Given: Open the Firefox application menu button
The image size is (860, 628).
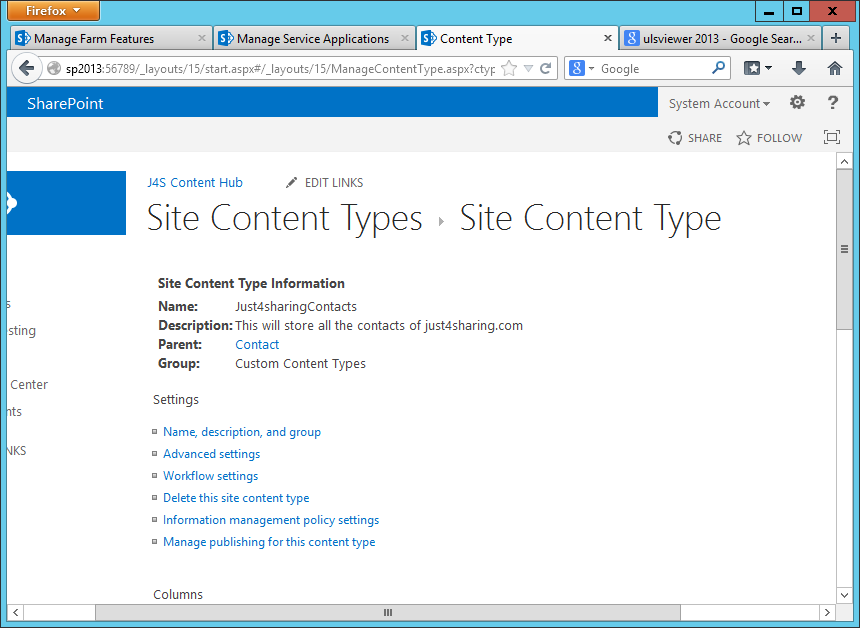Looking at the screenshot, I should (x=53, y=10).
